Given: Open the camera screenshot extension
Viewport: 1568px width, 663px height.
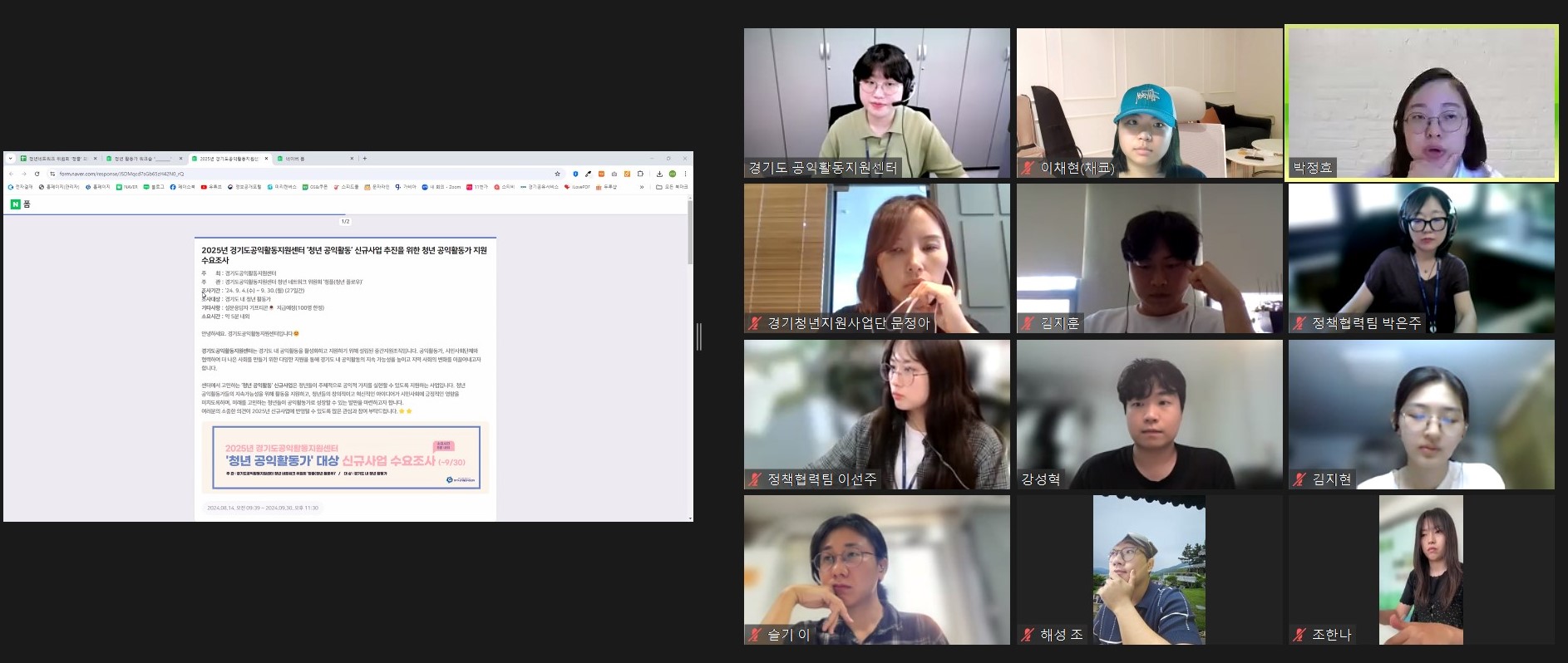Looking at the screenshot, I should tap(614, 174).
